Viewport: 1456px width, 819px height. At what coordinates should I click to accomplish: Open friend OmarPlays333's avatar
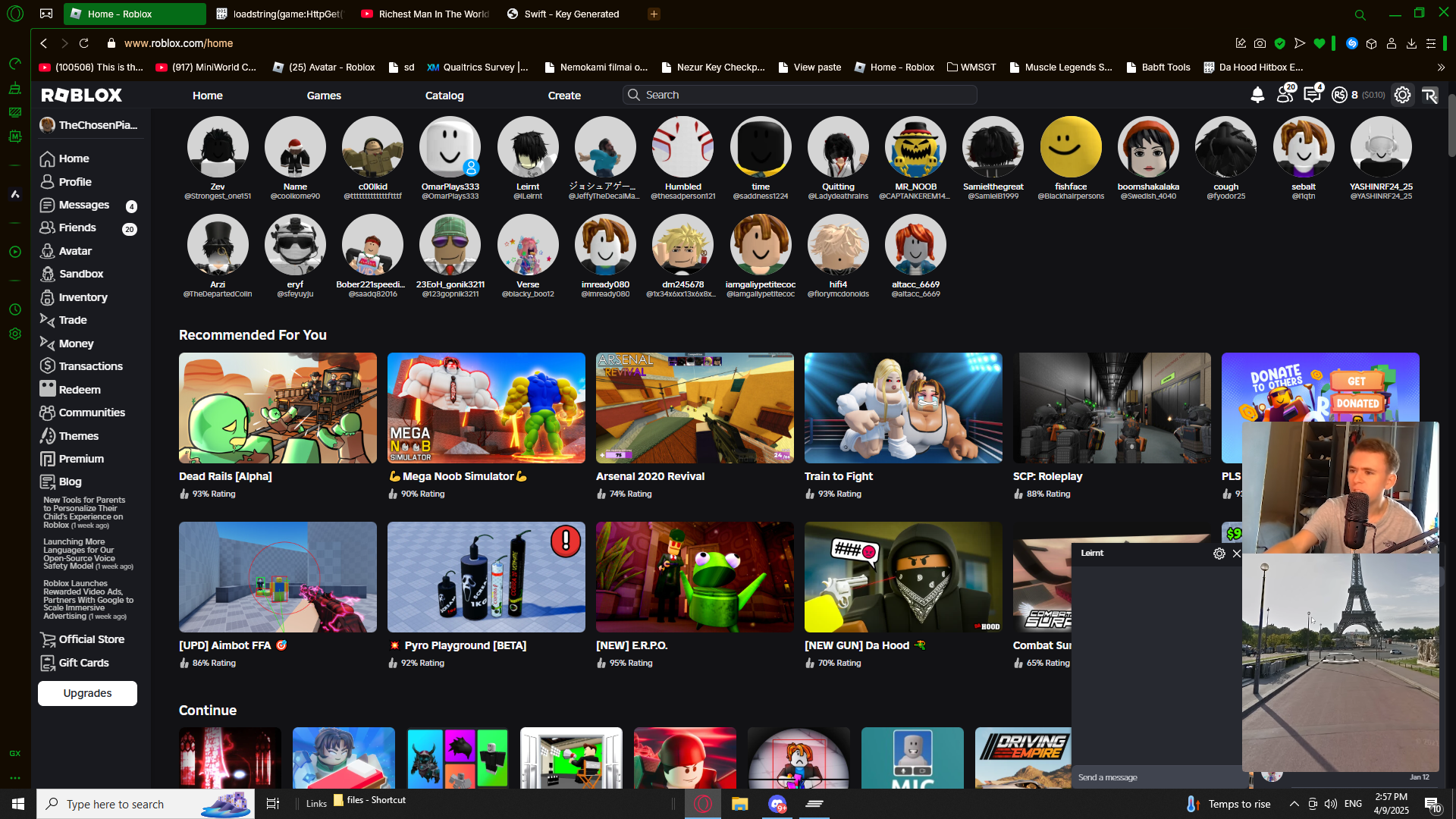[450, 147]
